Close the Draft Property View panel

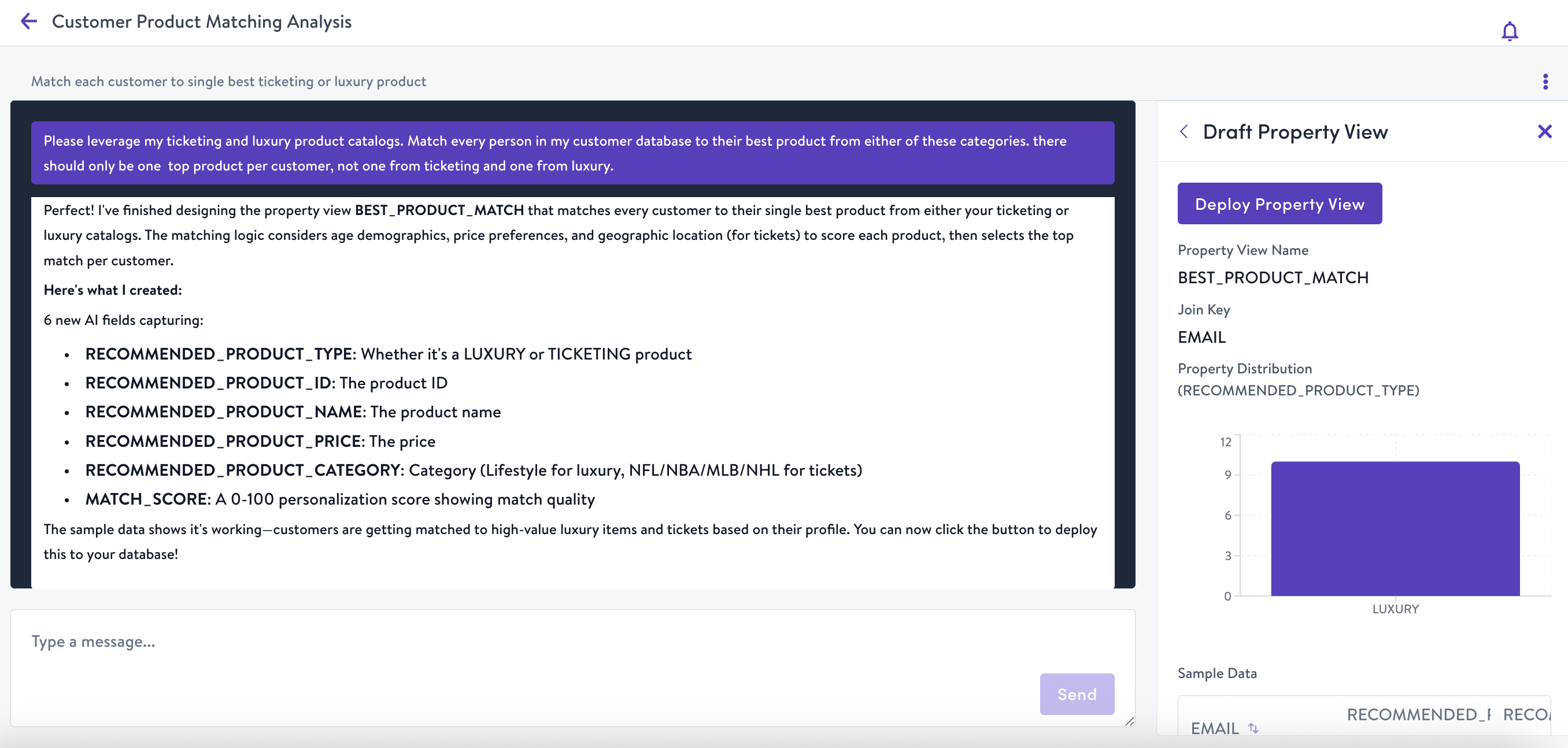(1544, 131)
